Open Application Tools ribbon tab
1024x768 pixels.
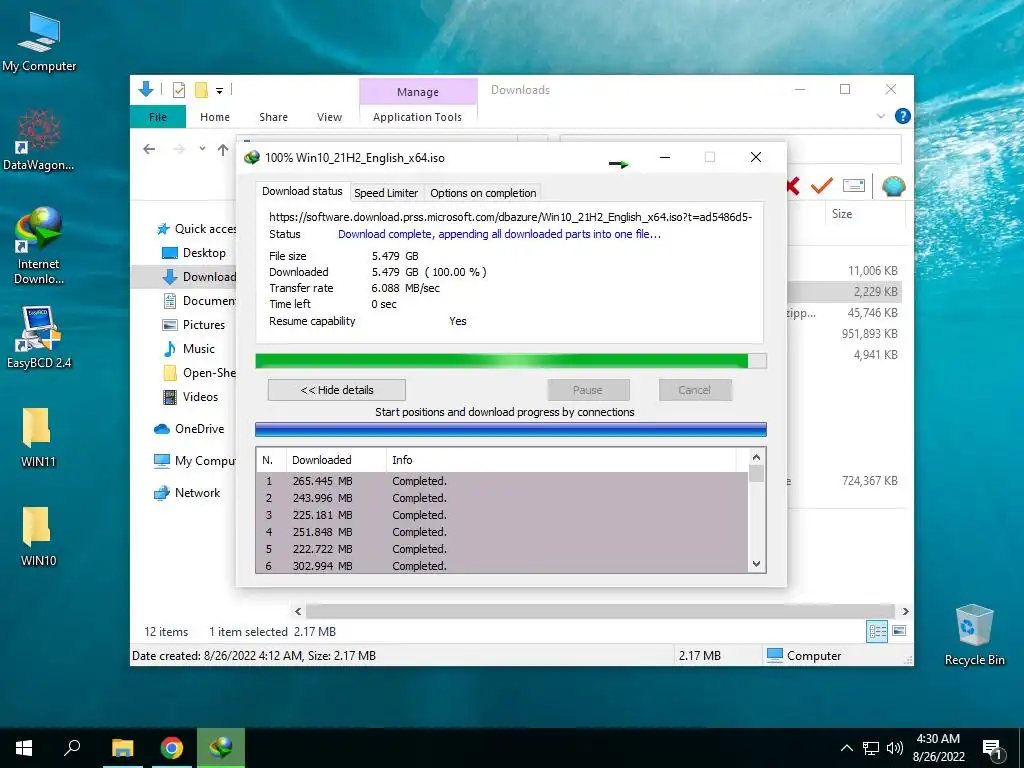[417, 117]
